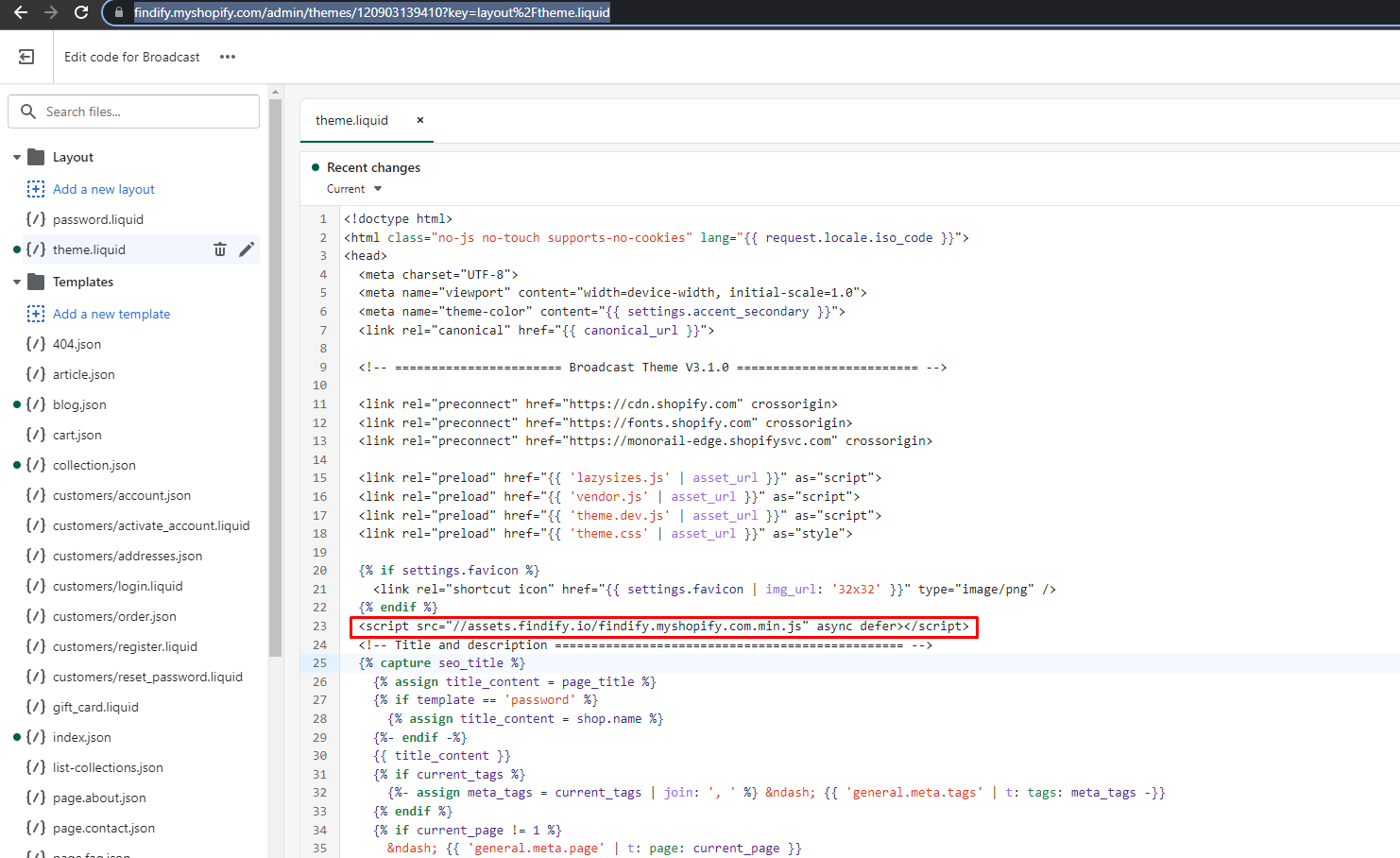Click the Layout folder icon
This screenshot has height=858, width=1400.
pyautogui.click(x=36, y=157)
